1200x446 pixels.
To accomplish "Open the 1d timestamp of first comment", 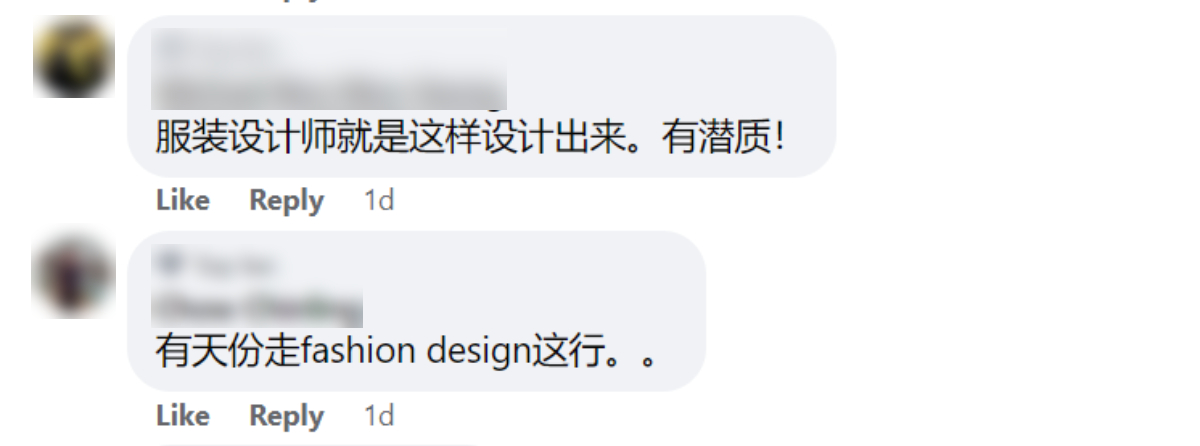I will tap(379, 200).
